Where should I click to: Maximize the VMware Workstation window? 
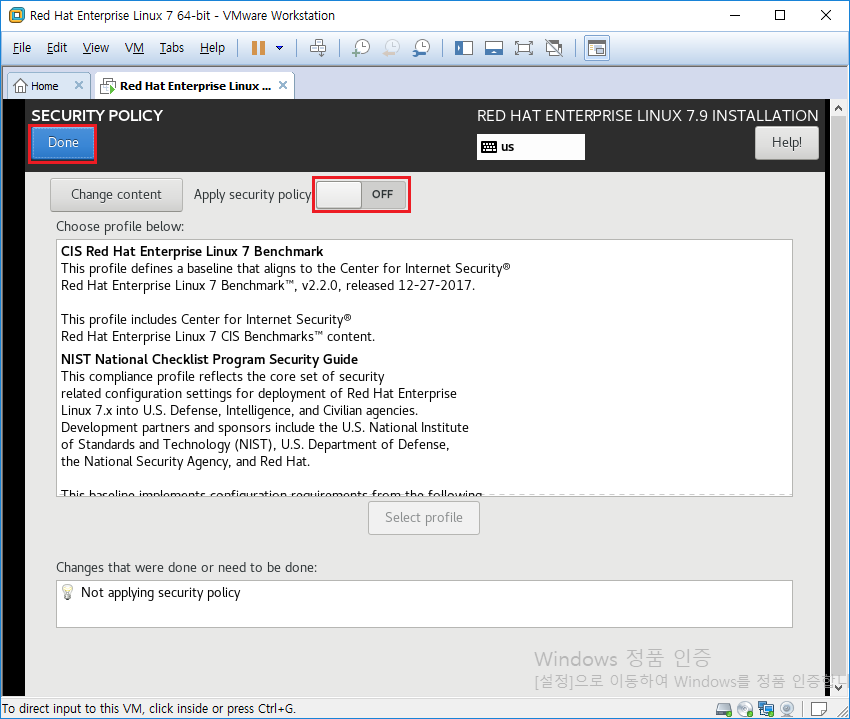pyautogui.click(x=780, y=15)
